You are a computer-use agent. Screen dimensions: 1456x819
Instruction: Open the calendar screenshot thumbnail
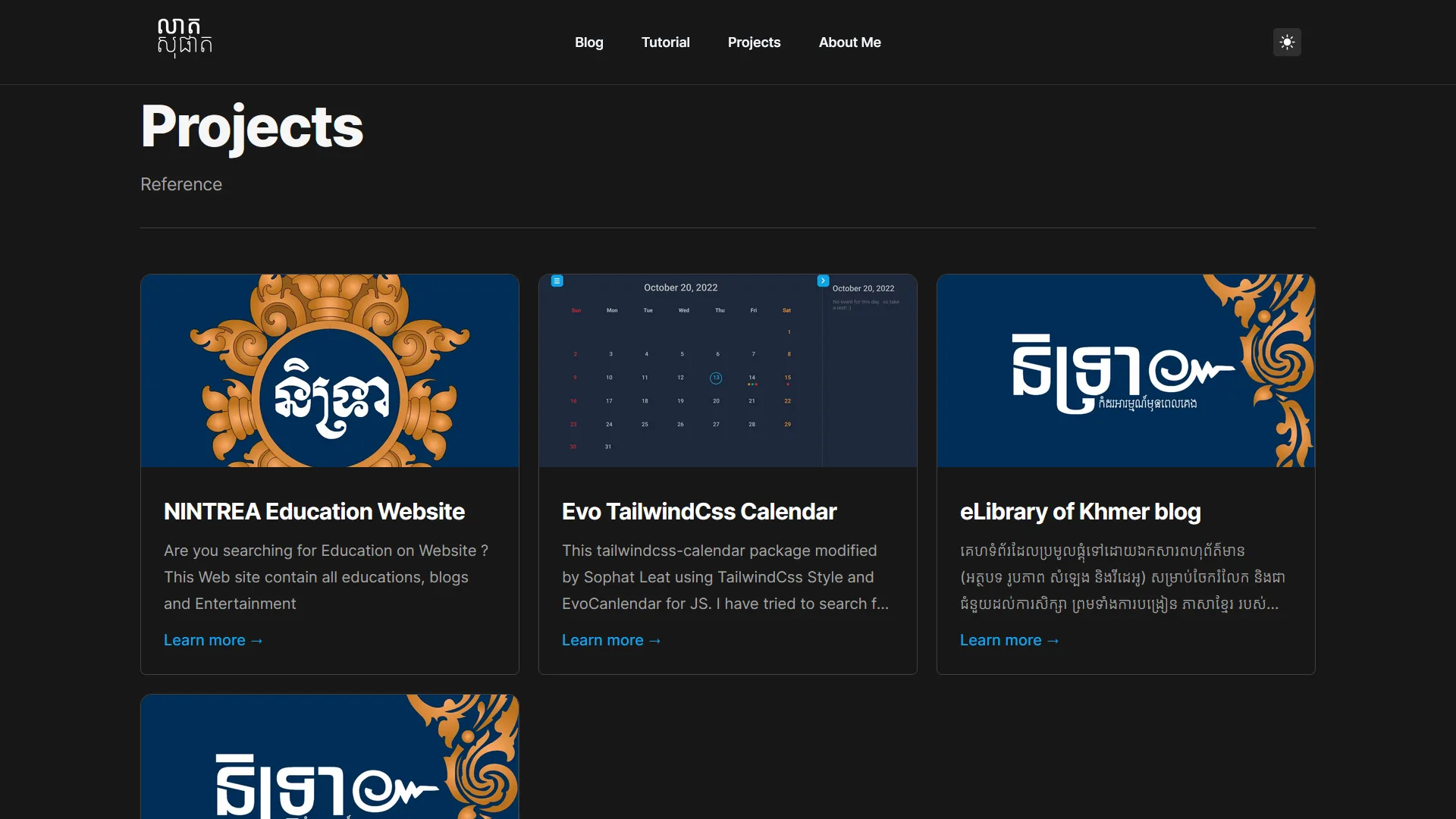(x=726, y=370)
